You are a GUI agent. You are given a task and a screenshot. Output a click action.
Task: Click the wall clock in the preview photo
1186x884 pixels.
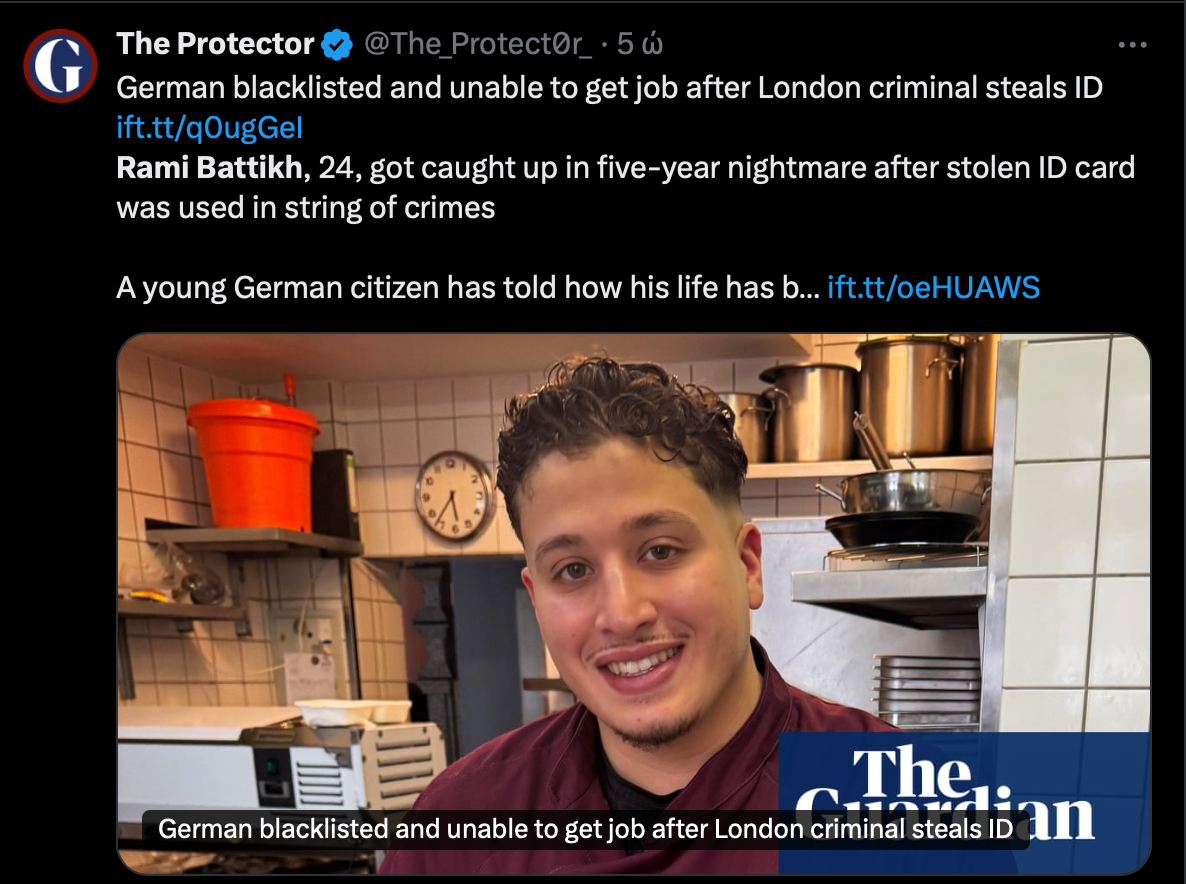click(x=454, y=495)
